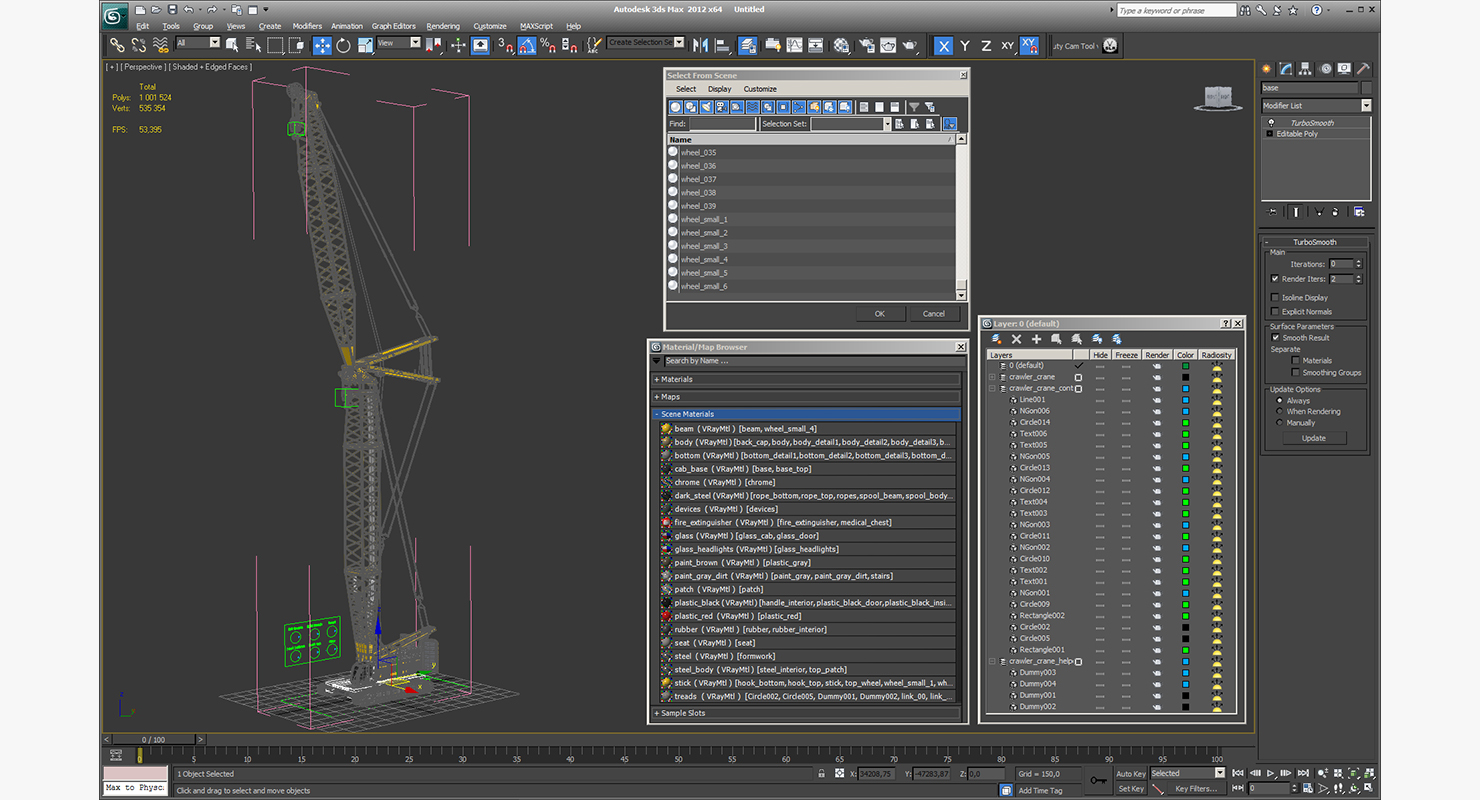Toggle the Angle Snap tool
The height and width of the screenshot is (800, 1480).
tap(527, 46)
